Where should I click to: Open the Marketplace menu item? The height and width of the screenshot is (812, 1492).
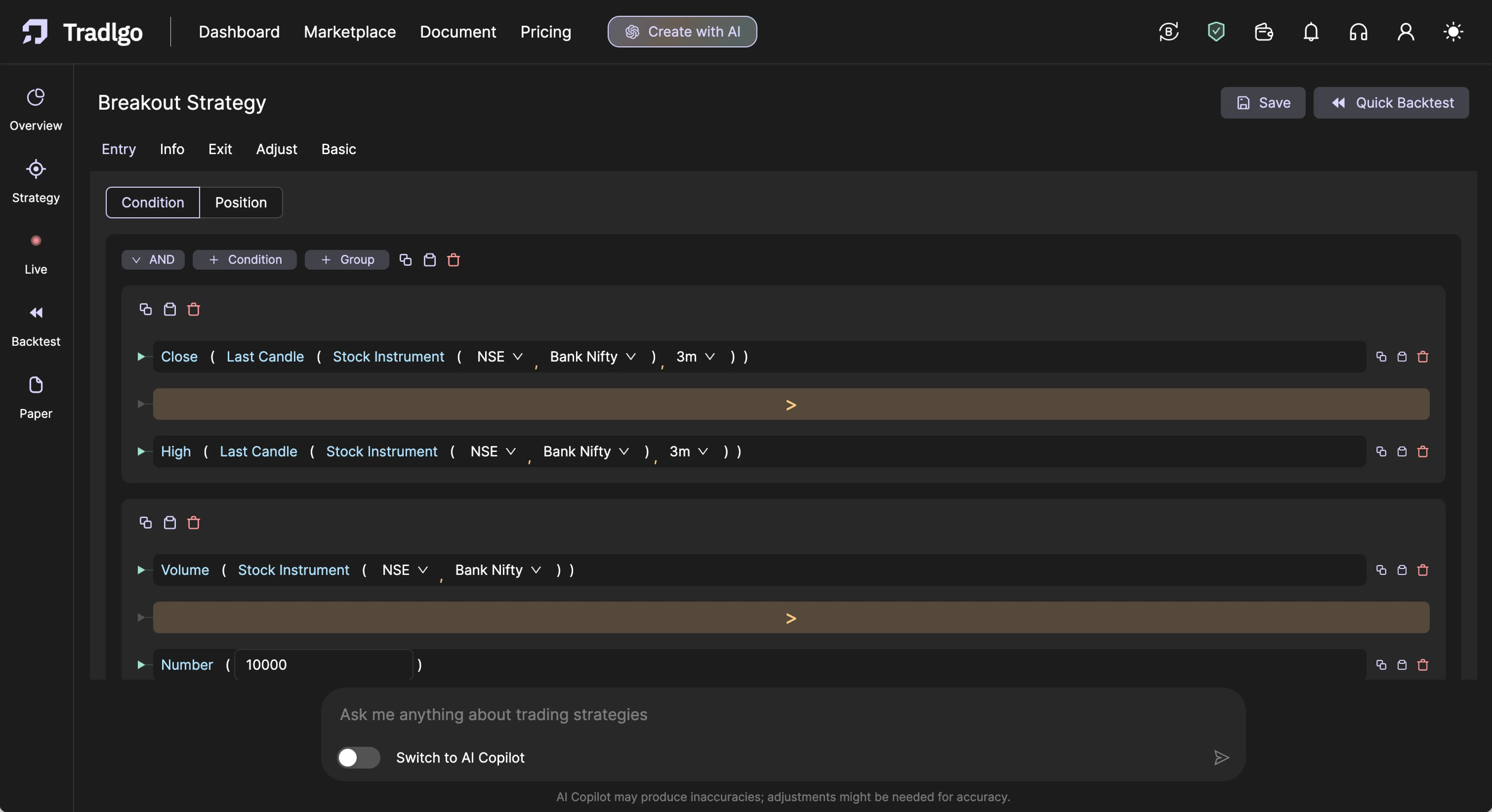tap(349, 32)
